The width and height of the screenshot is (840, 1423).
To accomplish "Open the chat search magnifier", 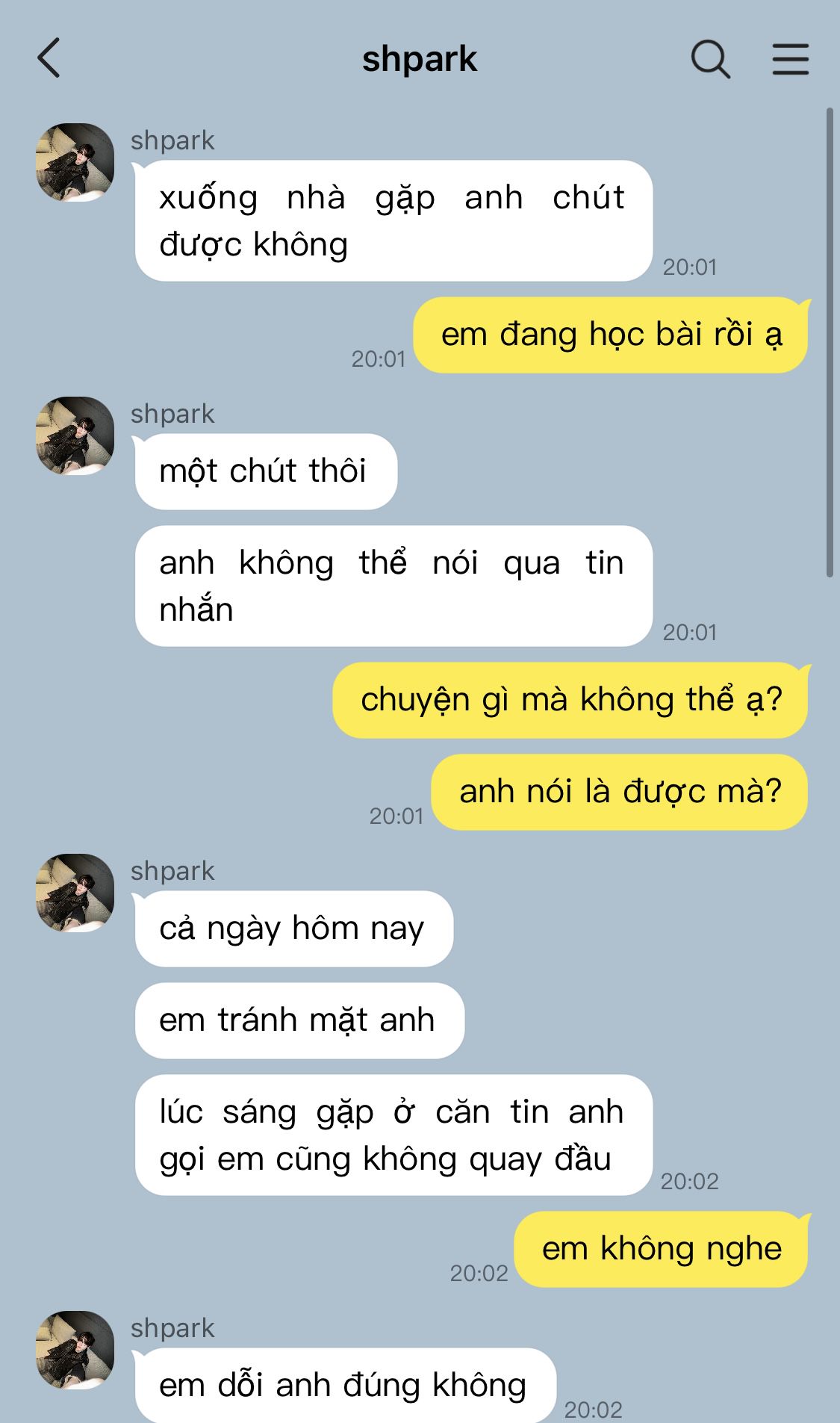I will coord(710,59).
